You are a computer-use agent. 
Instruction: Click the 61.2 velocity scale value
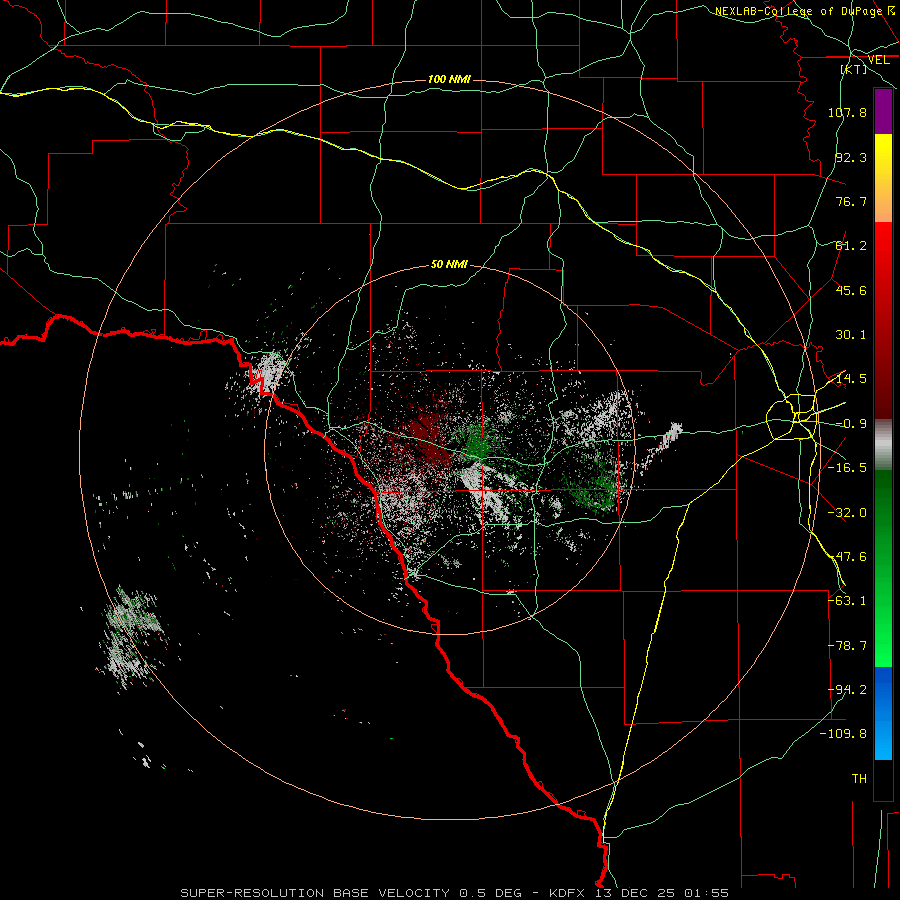[851, 246]
